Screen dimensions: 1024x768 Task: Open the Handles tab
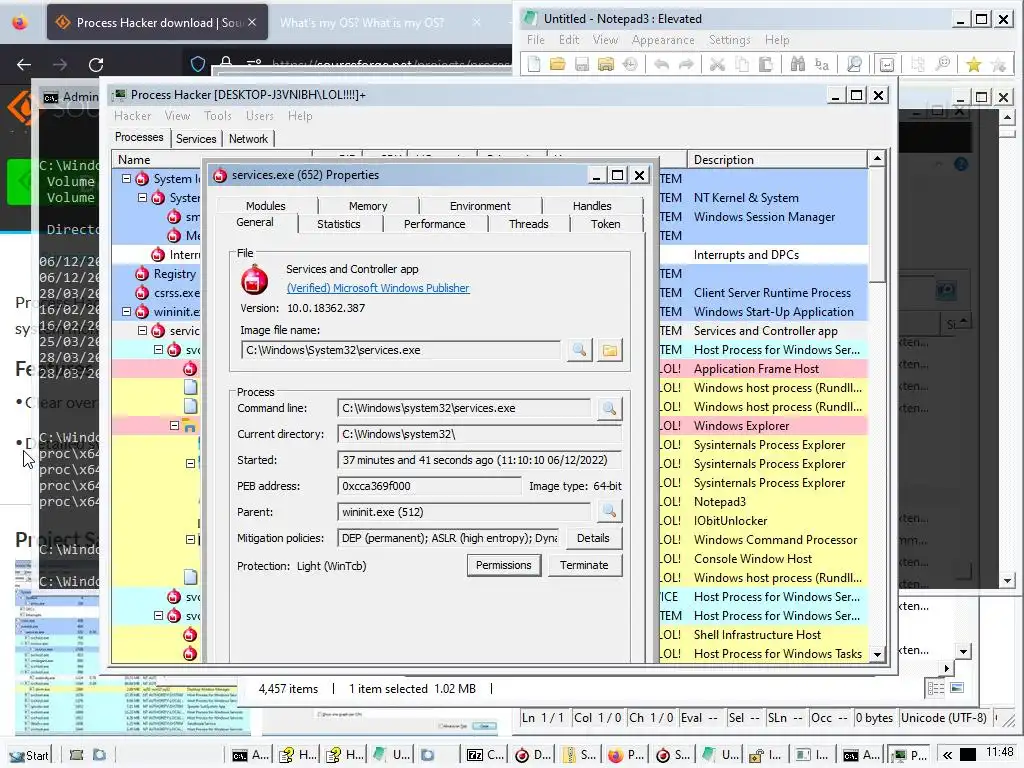(592, 206)
